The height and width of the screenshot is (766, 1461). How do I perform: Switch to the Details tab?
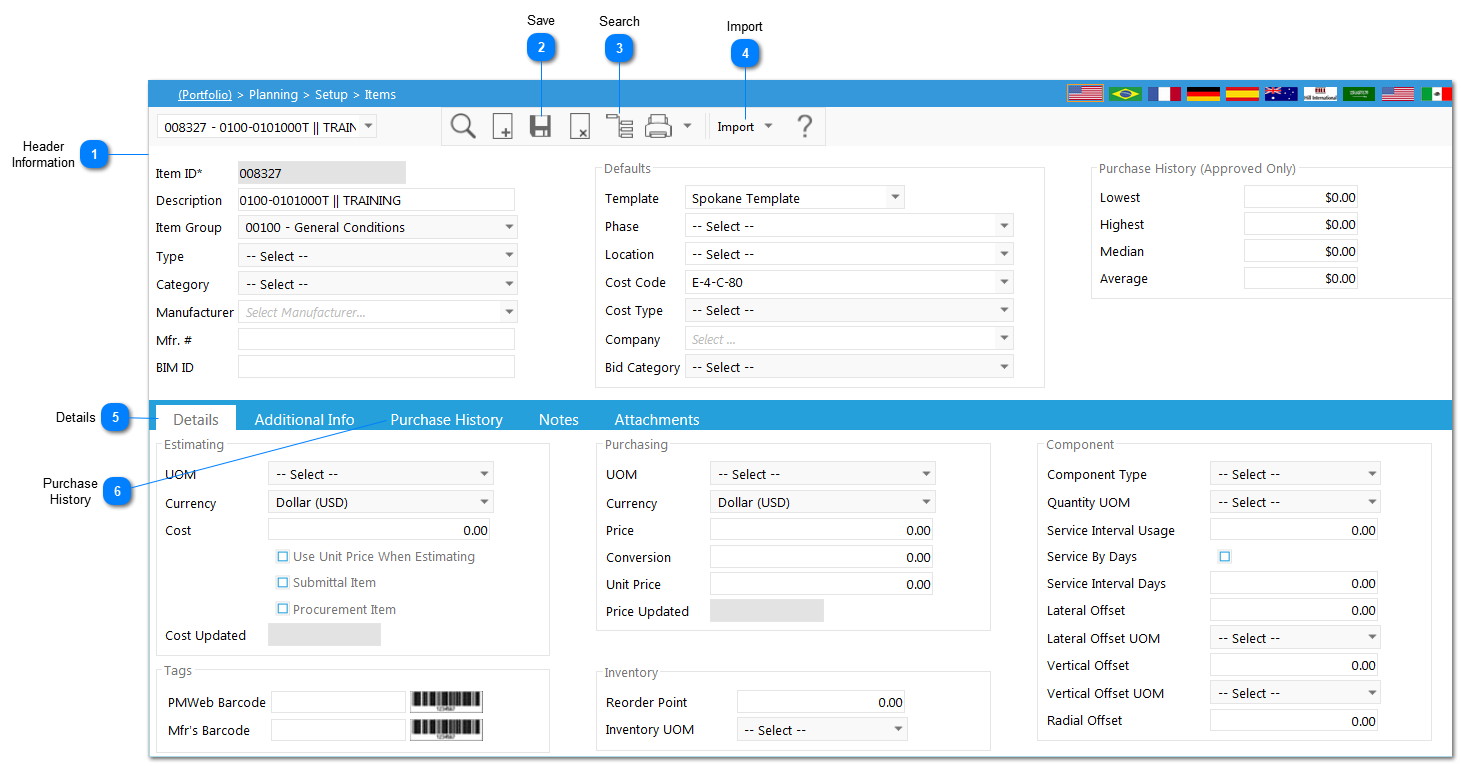pos(196,419)
